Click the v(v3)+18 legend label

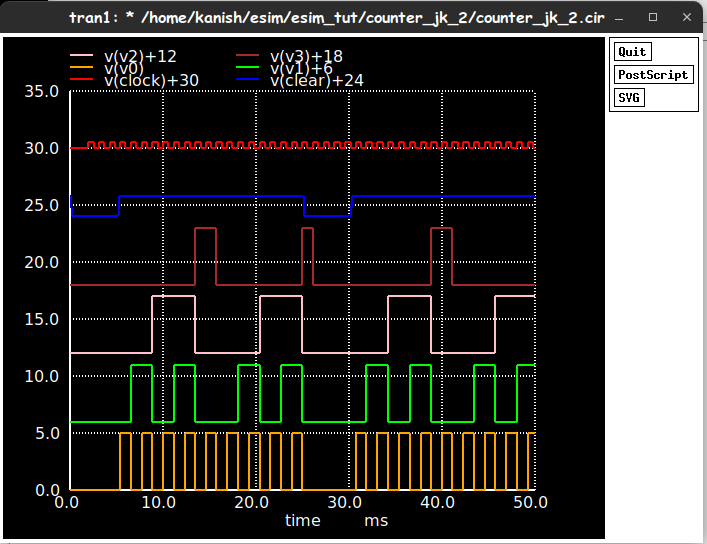point(307,56)
